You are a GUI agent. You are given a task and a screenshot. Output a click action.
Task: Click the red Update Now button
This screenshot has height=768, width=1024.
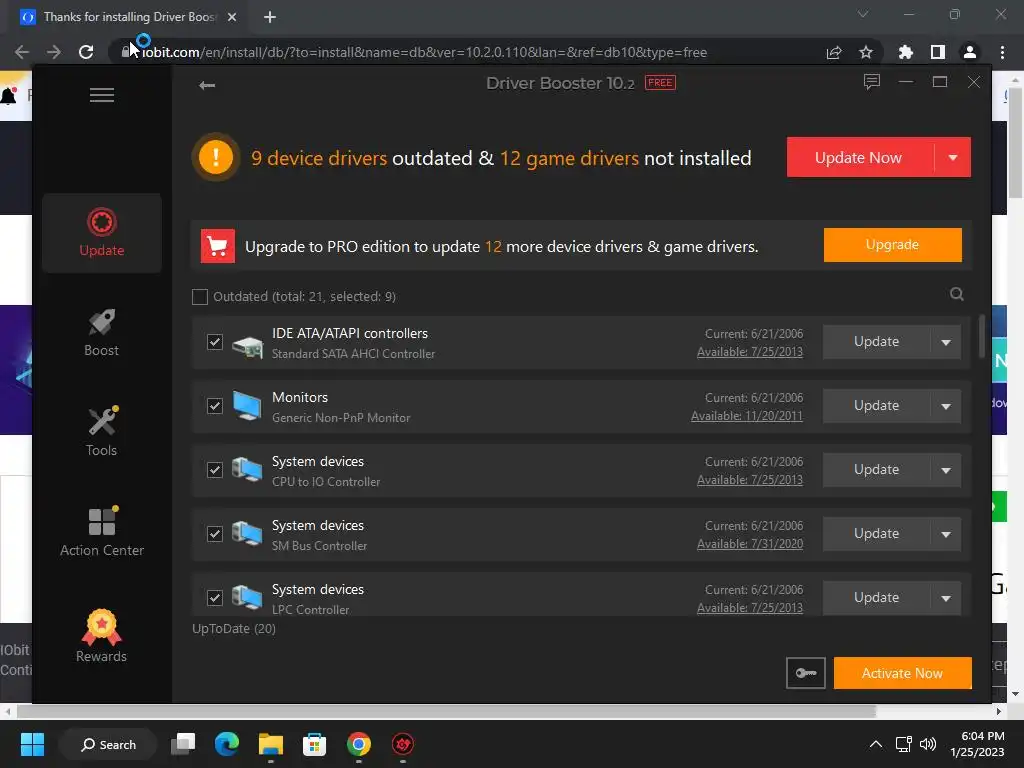click(x=859, y=157)
